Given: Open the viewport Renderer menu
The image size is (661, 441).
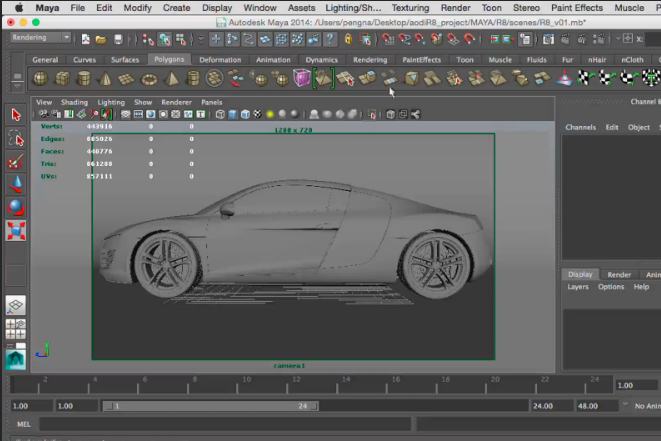Looking at the screenshot, I should click(x=176, y=102).
